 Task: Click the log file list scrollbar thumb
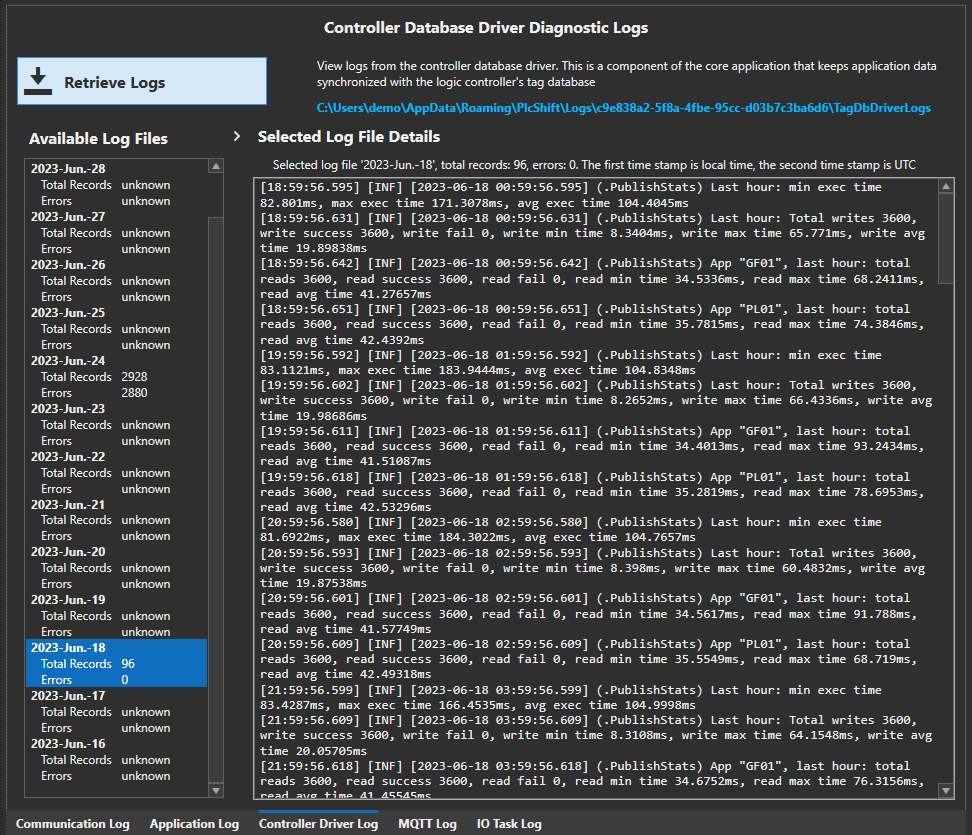click(216, 500)
